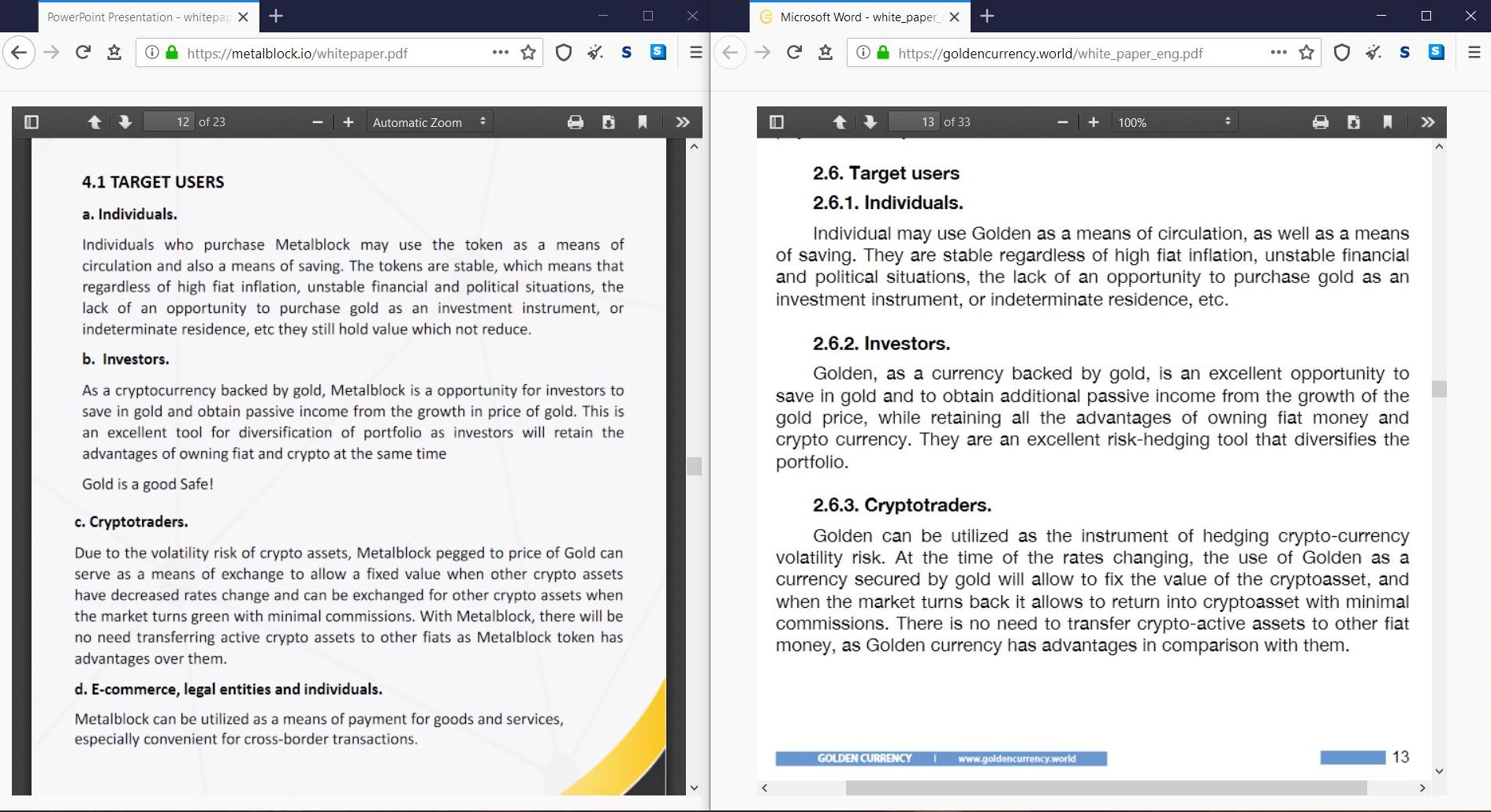Zoom in goldencurrency PDF
This screenshot has width=1491, height=812.
(x=1094, y=122)
